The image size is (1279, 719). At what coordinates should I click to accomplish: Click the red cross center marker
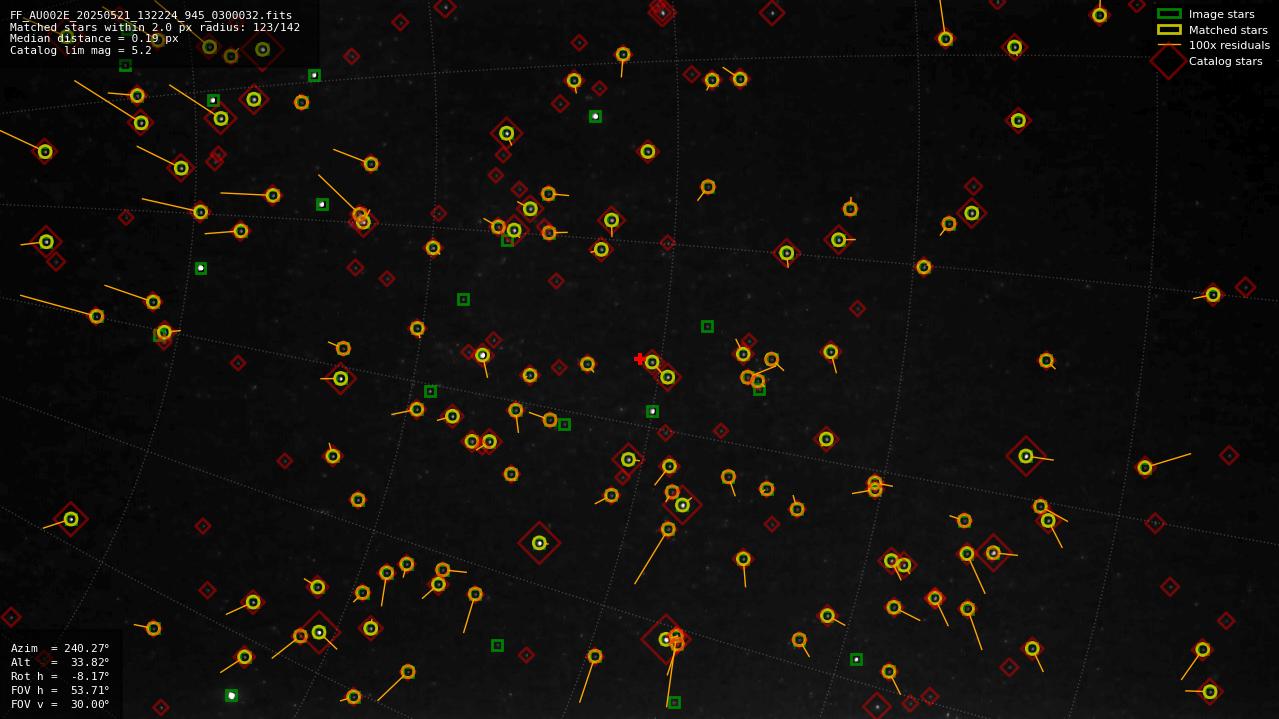(x=640, y=359)
